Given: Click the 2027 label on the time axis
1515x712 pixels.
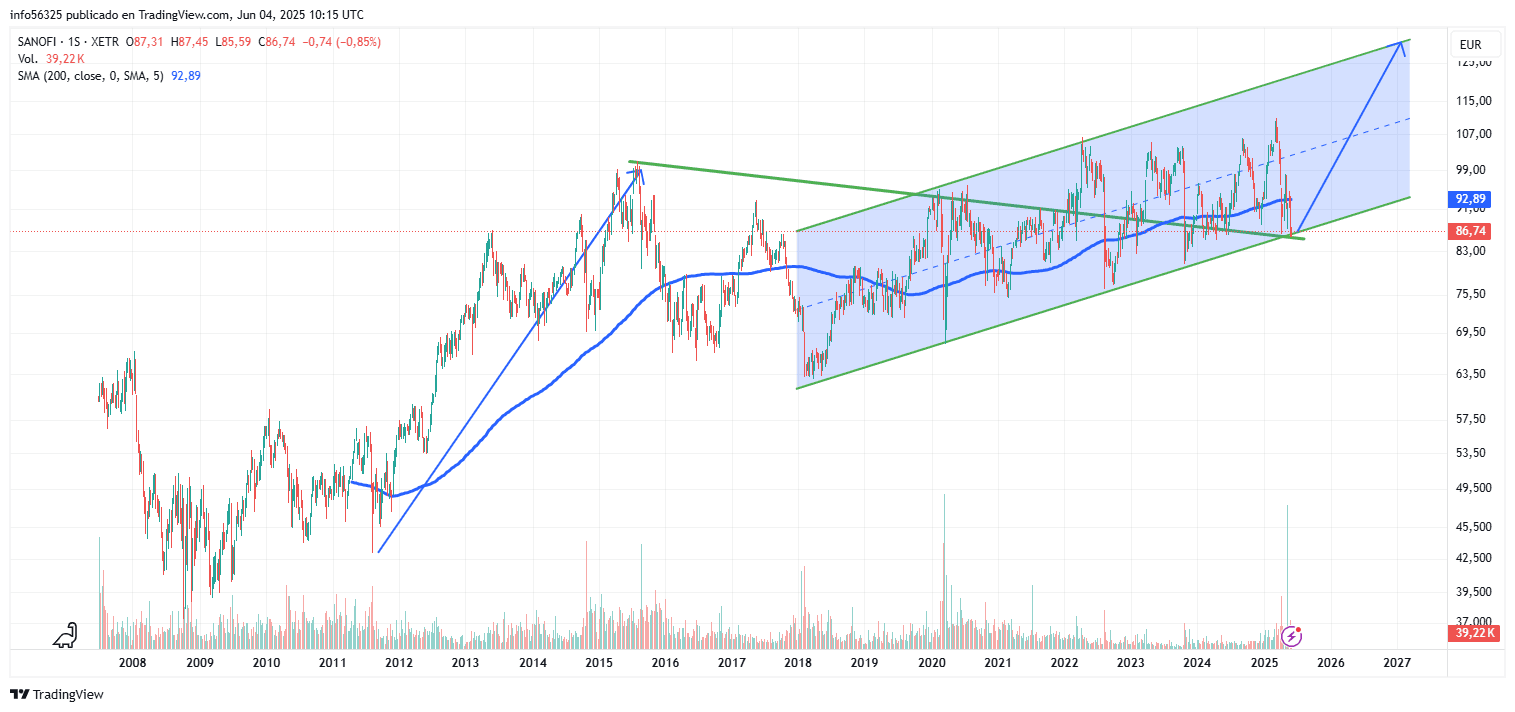Looking at the screenshot, I should [x=1397, y=663].
